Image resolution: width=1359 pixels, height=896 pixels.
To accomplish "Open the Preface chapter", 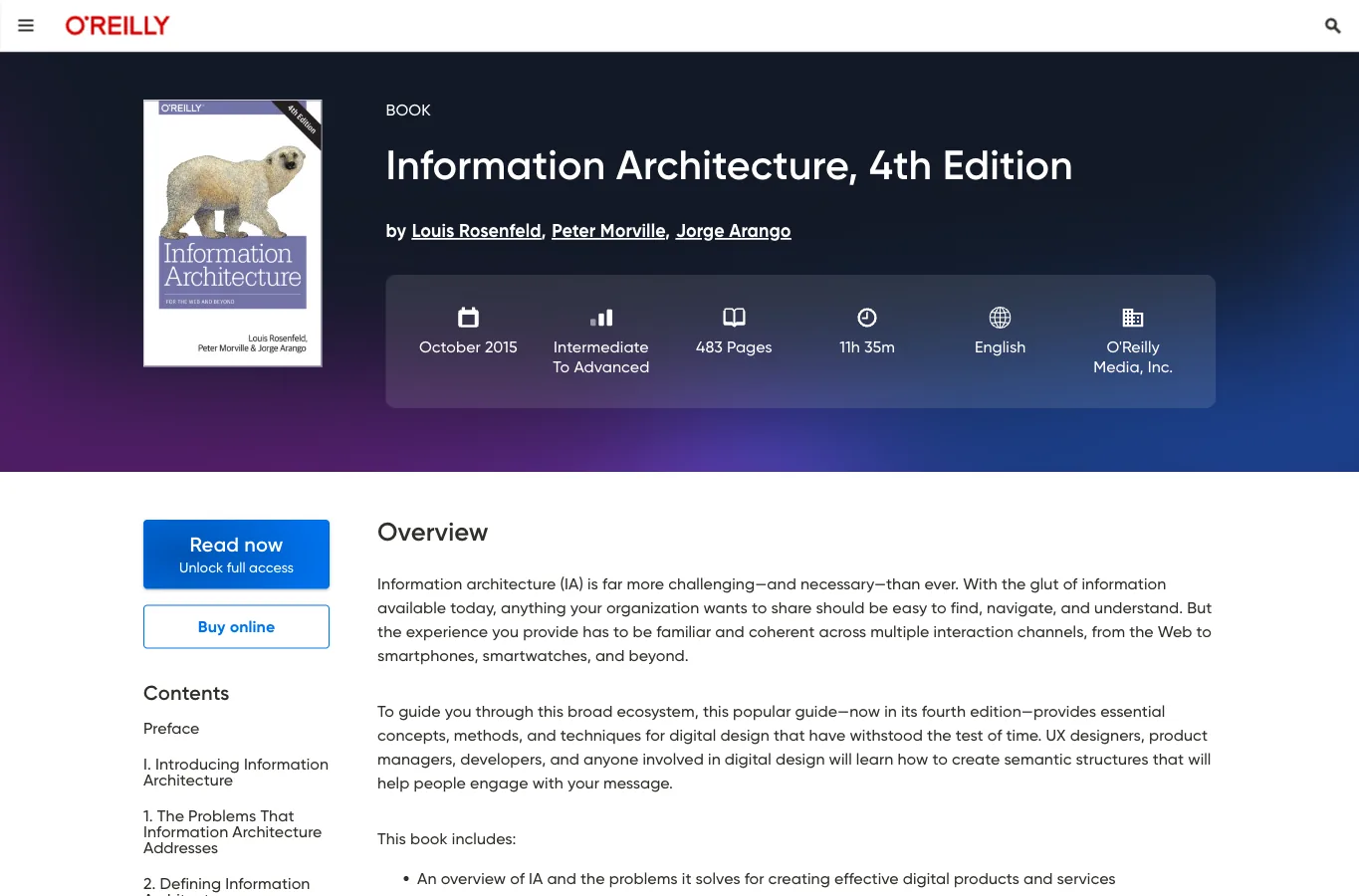I will pyautogui.click(x=171, y=729).
